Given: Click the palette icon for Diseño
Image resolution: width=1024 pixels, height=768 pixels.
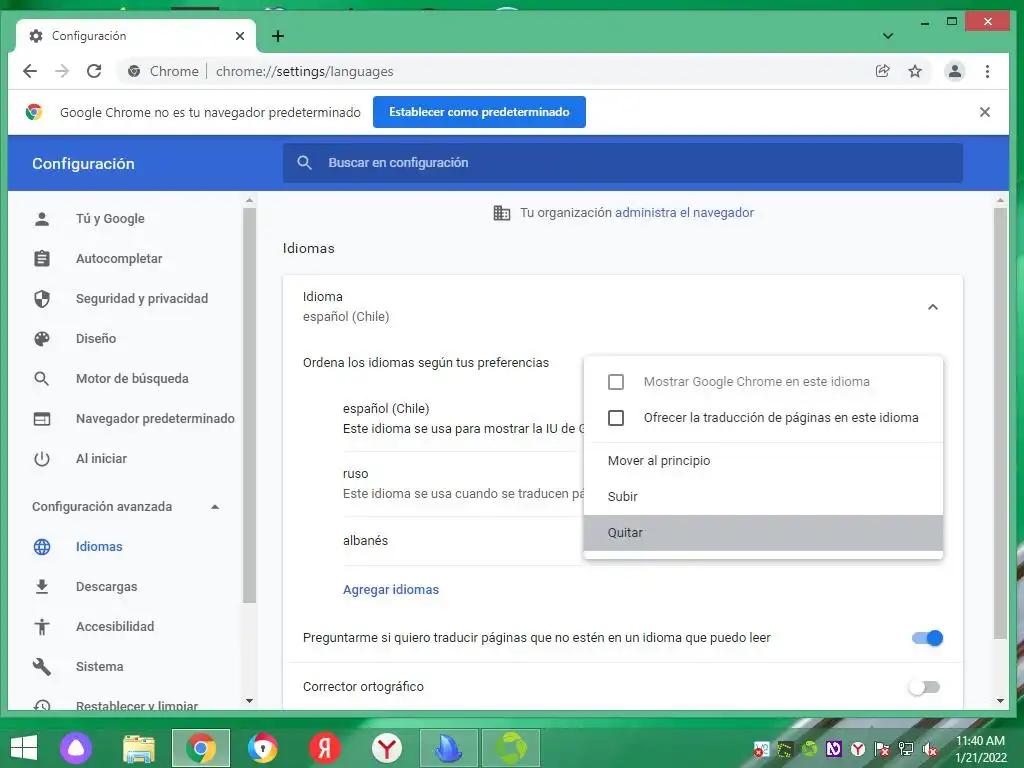Looking at the screenshot, I should tap(42, 338).
